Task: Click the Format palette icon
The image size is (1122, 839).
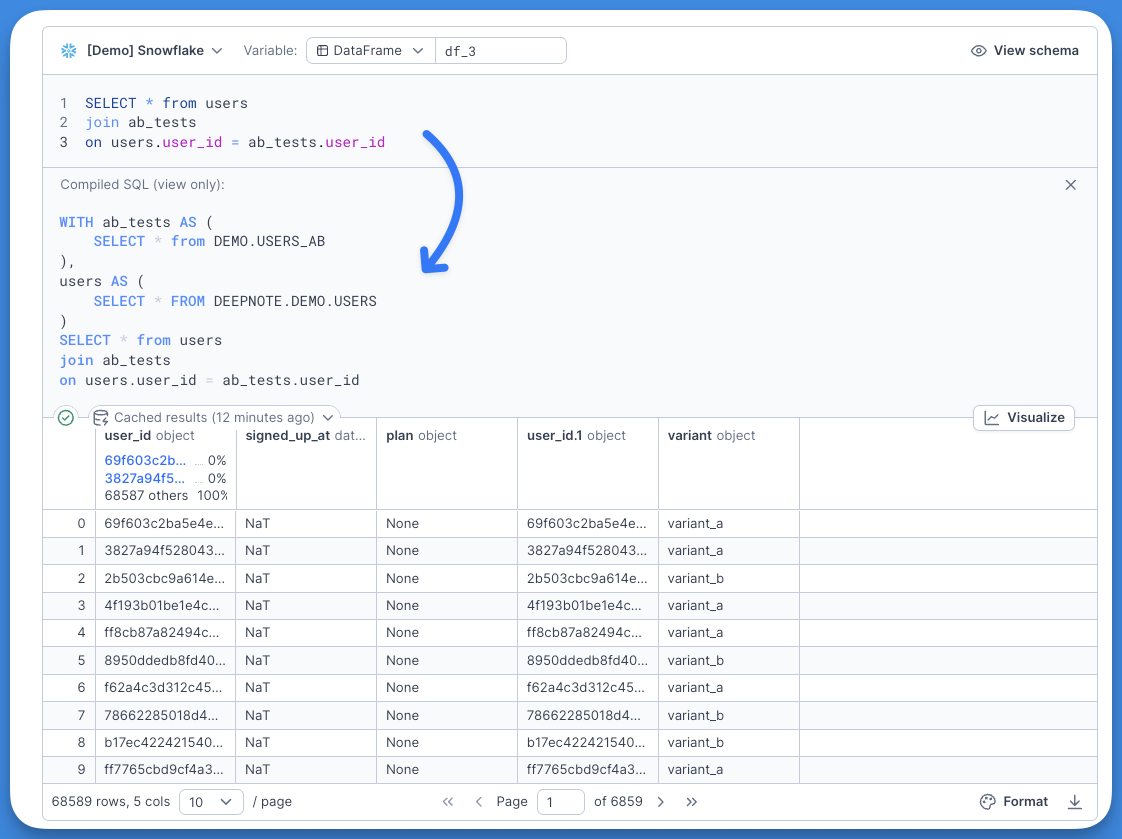Action: tap(987, 802)
